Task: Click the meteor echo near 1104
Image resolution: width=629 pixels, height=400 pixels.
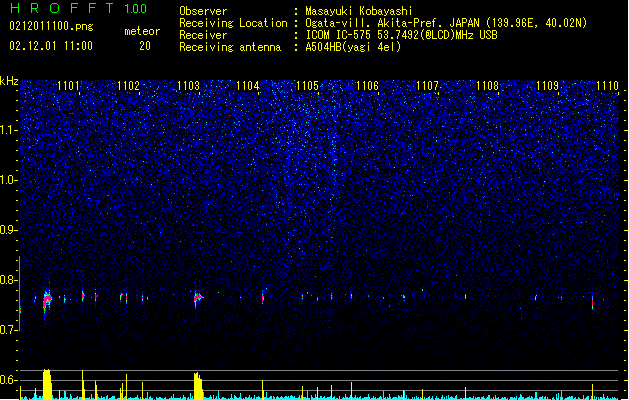Action: (x=263, y=298)
